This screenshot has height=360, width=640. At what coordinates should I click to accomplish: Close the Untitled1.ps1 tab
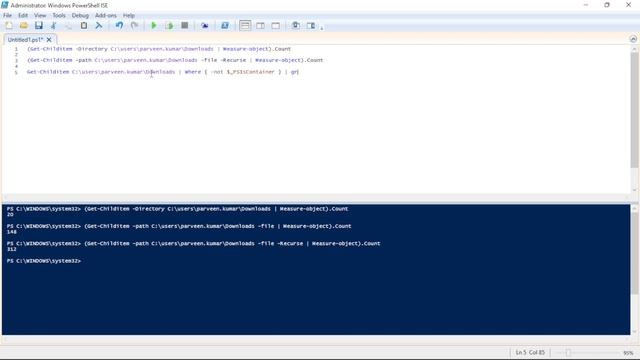[49, 40]
